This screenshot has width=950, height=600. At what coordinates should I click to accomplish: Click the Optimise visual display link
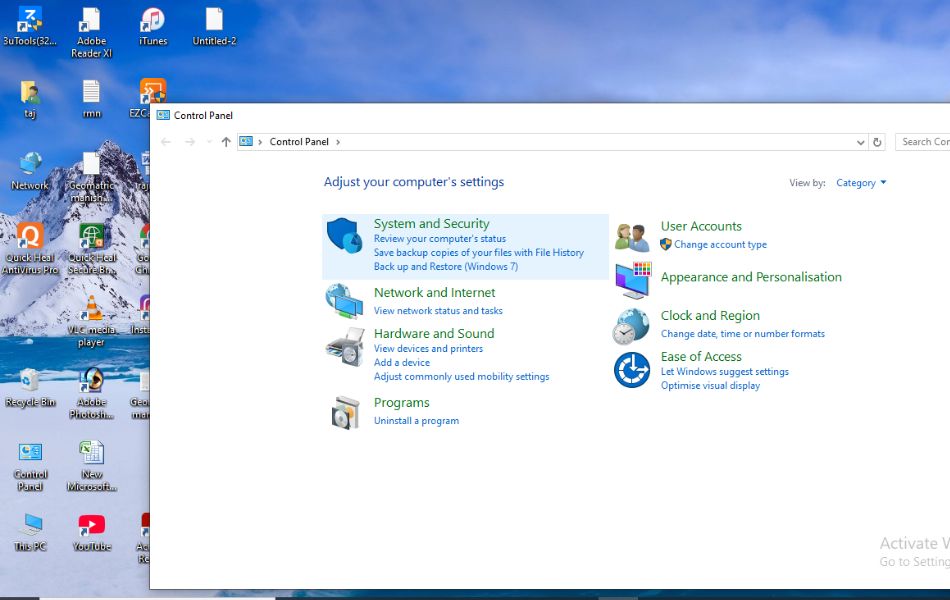pos(710,386)
